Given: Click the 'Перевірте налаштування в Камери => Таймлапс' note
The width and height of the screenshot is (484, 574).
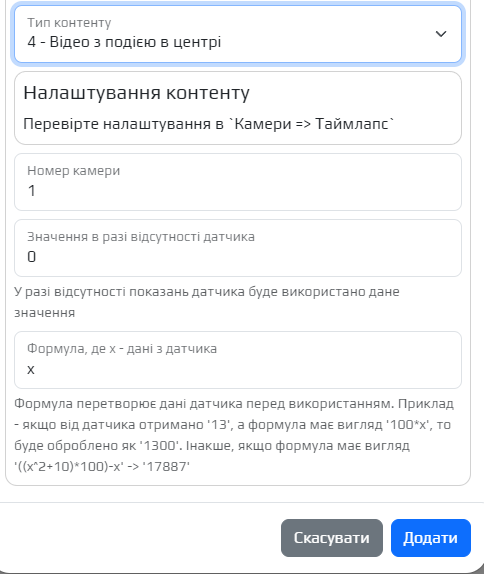Looking at the screenshot, I should tap(209, 124).
